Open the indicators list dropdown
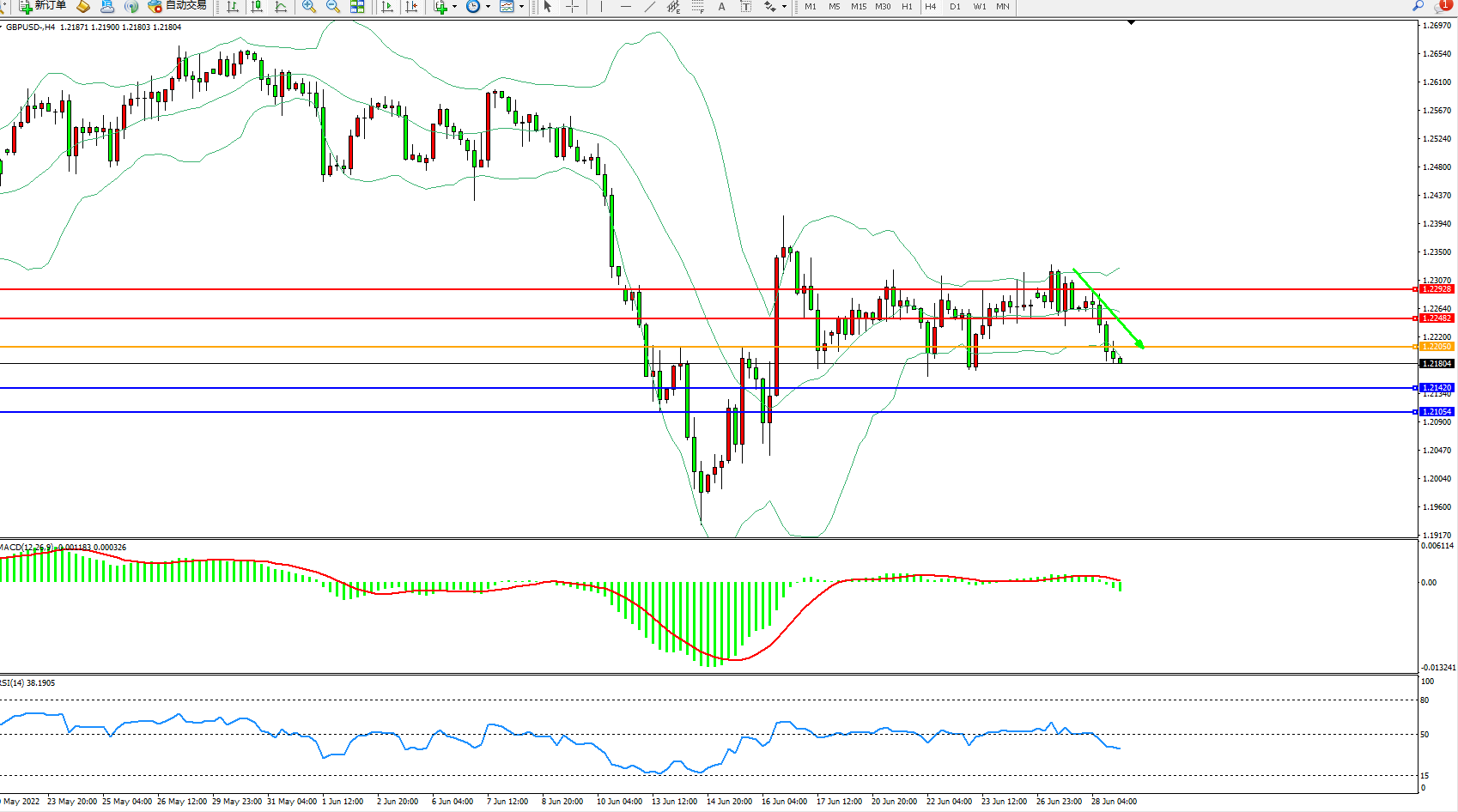This screenshot has width=1458, height=812. 454,7
